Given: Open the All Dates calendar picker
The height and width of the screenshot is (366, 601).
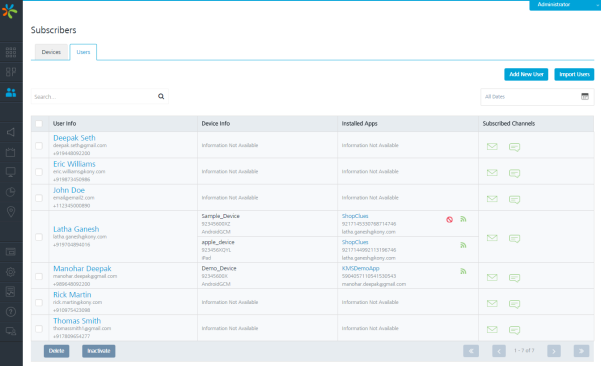Looking at the screenshot, I should tap(585, 97).
